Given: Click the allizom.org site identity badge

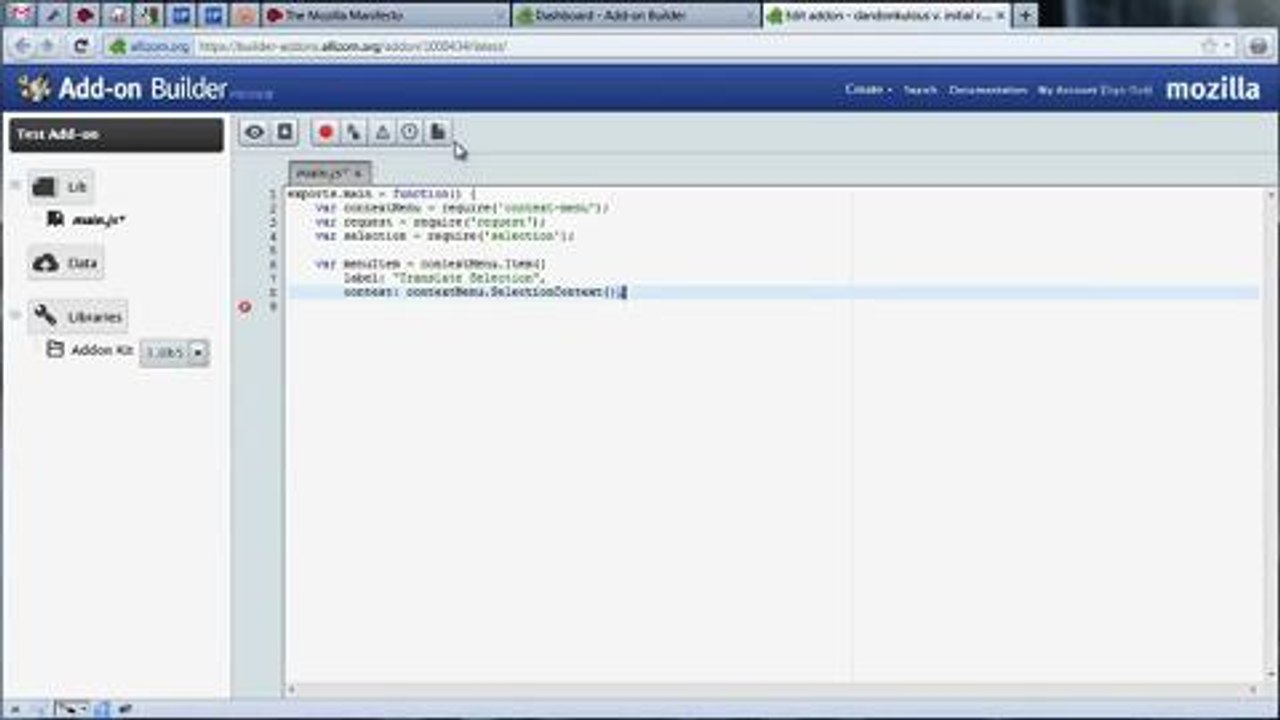Looking at the screenshot, I should point(150,46).
